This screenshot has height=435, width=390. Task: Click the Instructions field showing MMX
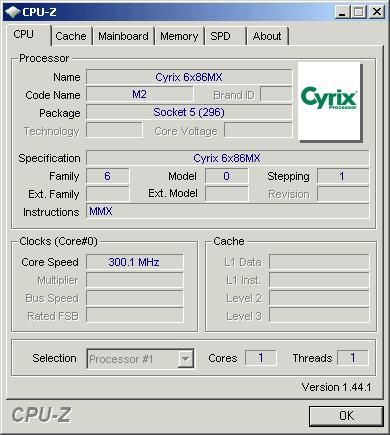pos(227,211)
